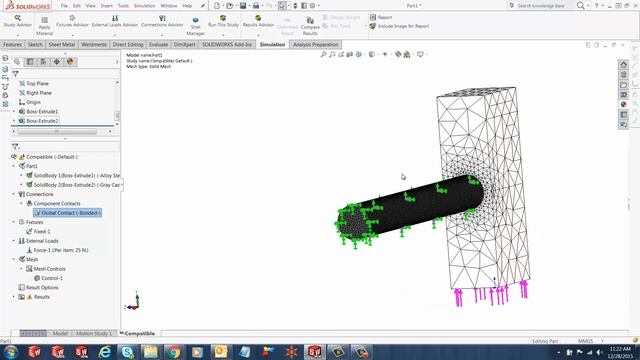Click the Save icon in title toolbar

point(243,6)
